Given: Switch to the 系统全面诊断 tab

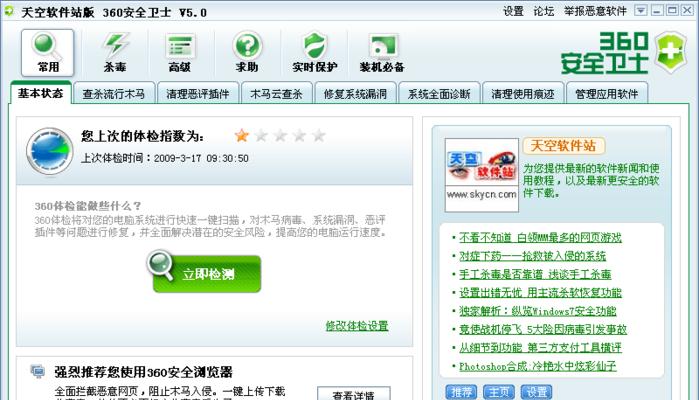Looking at the screenshot, I should click(439, 94).
